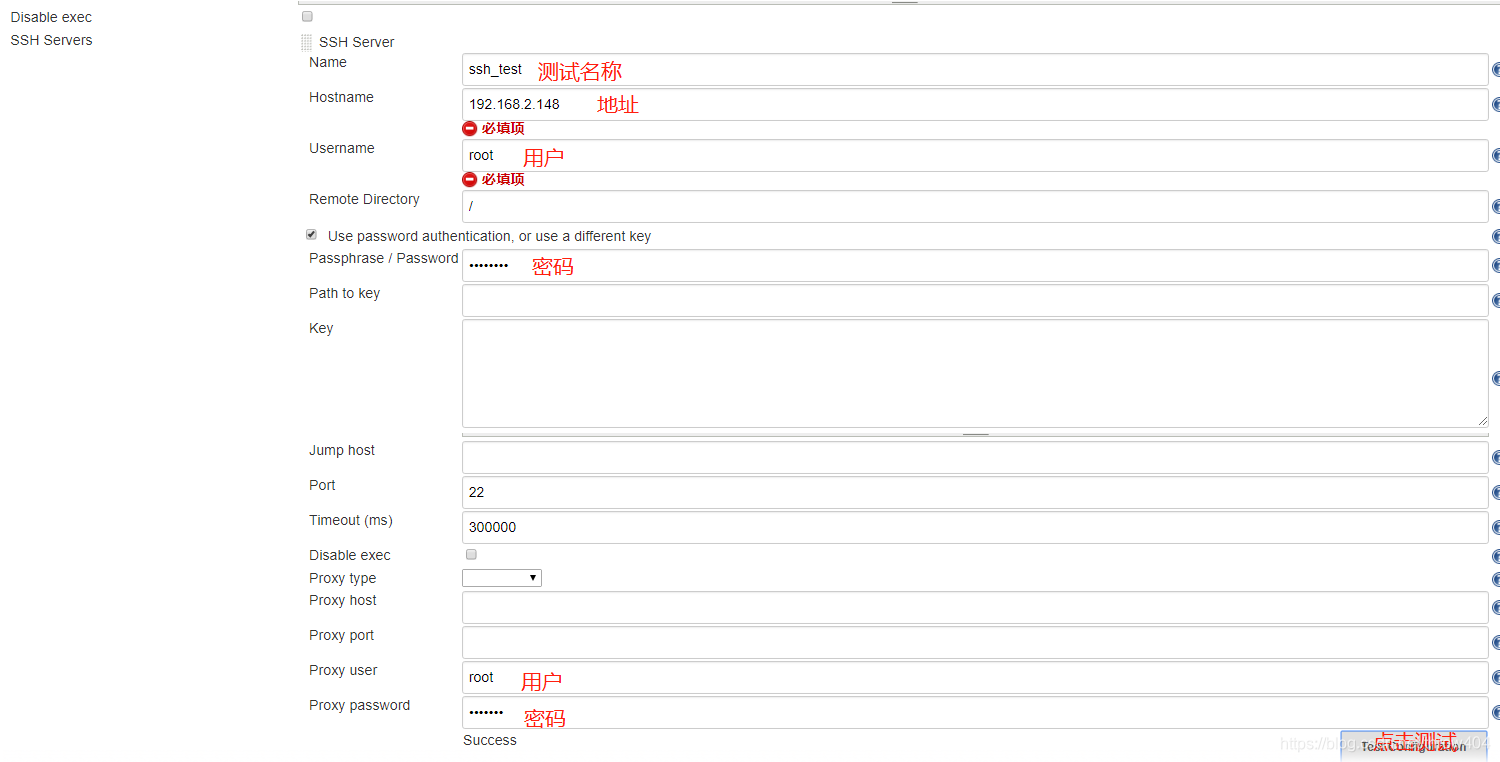Open help icon for the Hostname field

(1496, 105)
